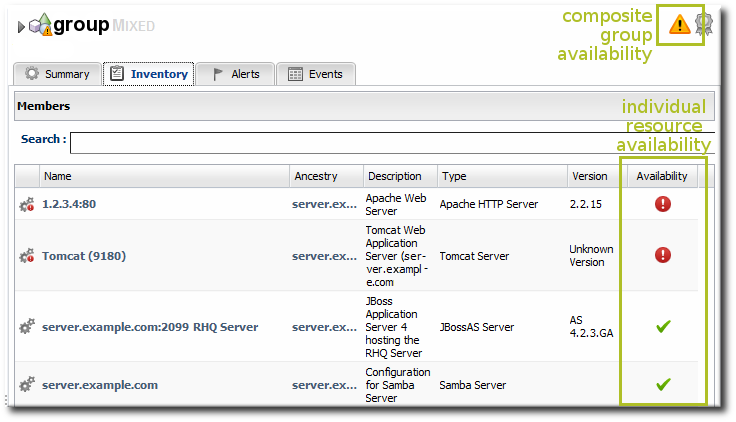Screen dimensions: 736x422
Task: Click green checkmark for RHQ Server row
Action: tap(662, 326)
